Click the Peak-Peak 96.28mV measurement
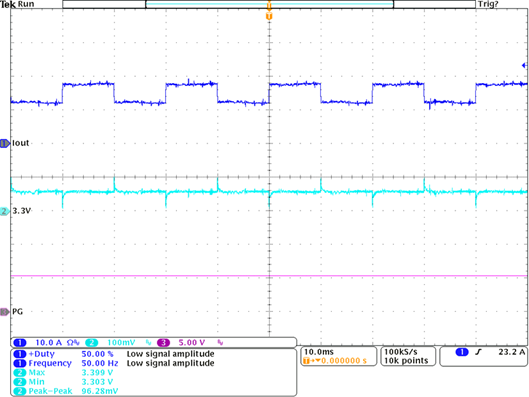 66,391
